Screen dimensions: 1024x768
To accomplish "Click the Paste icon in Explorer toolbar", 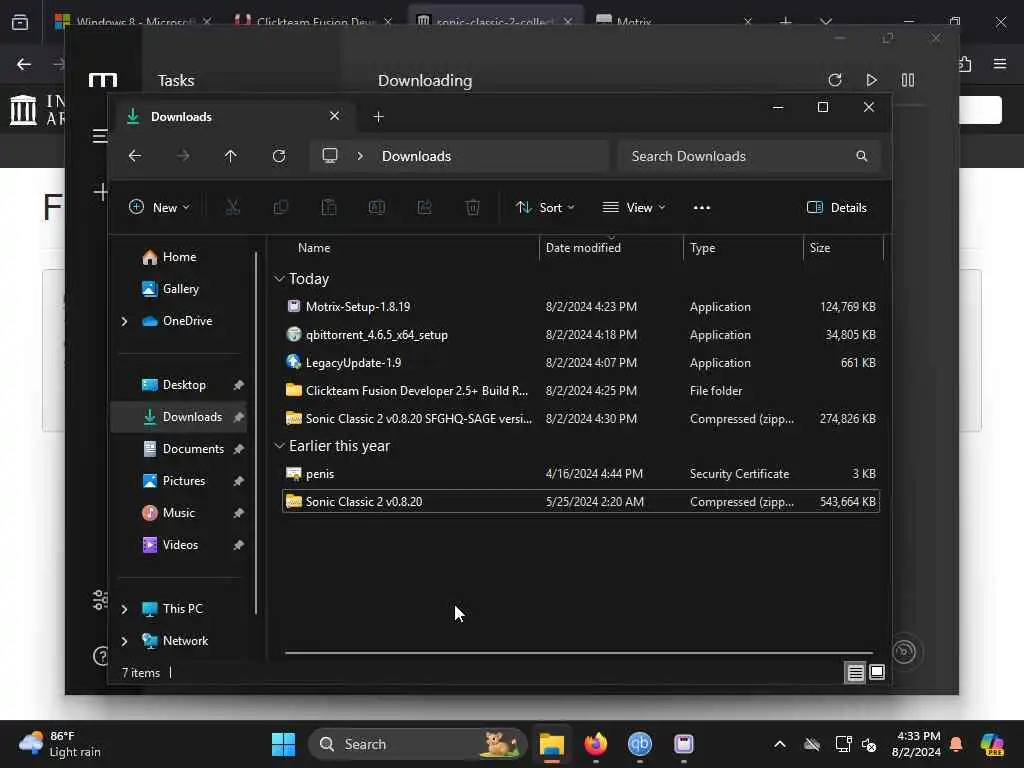I will click(328, 208).
